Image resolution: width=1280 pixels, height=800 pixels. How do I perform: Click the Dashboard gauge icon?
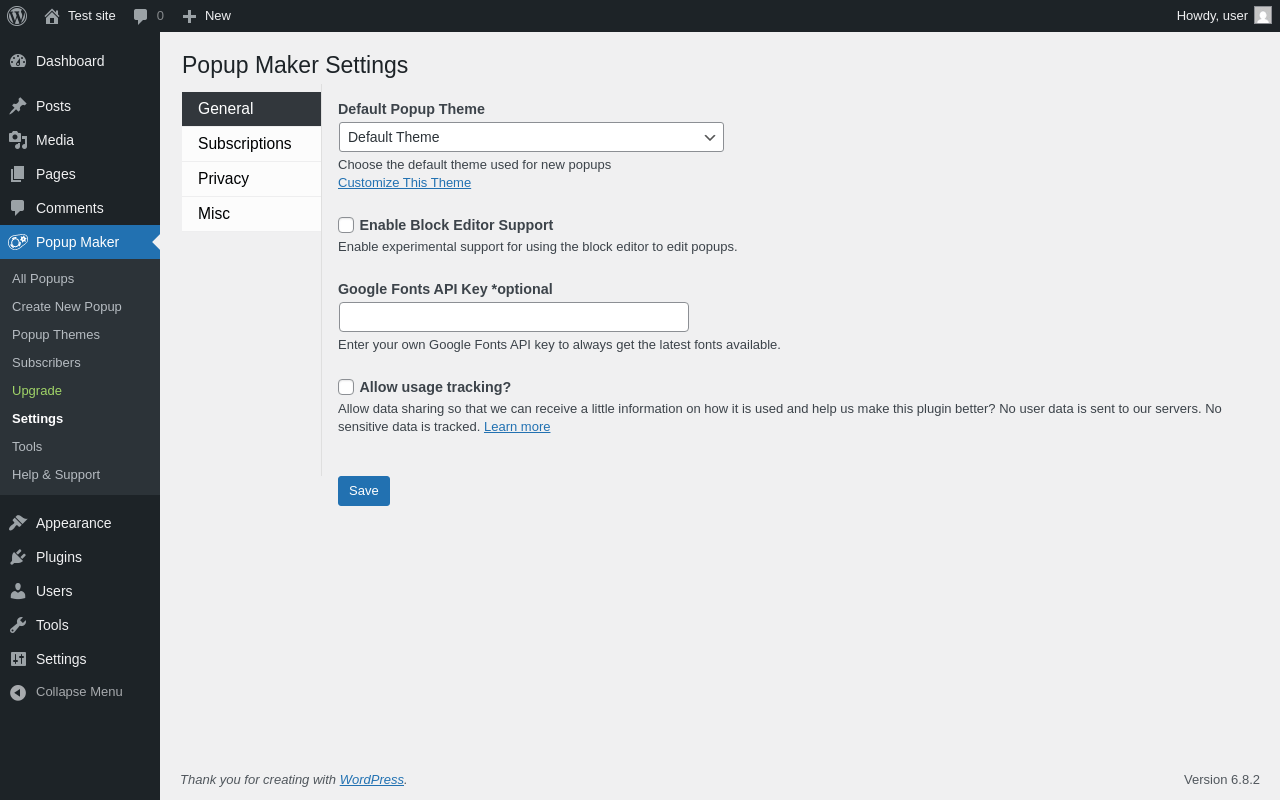tap(18, 61)
